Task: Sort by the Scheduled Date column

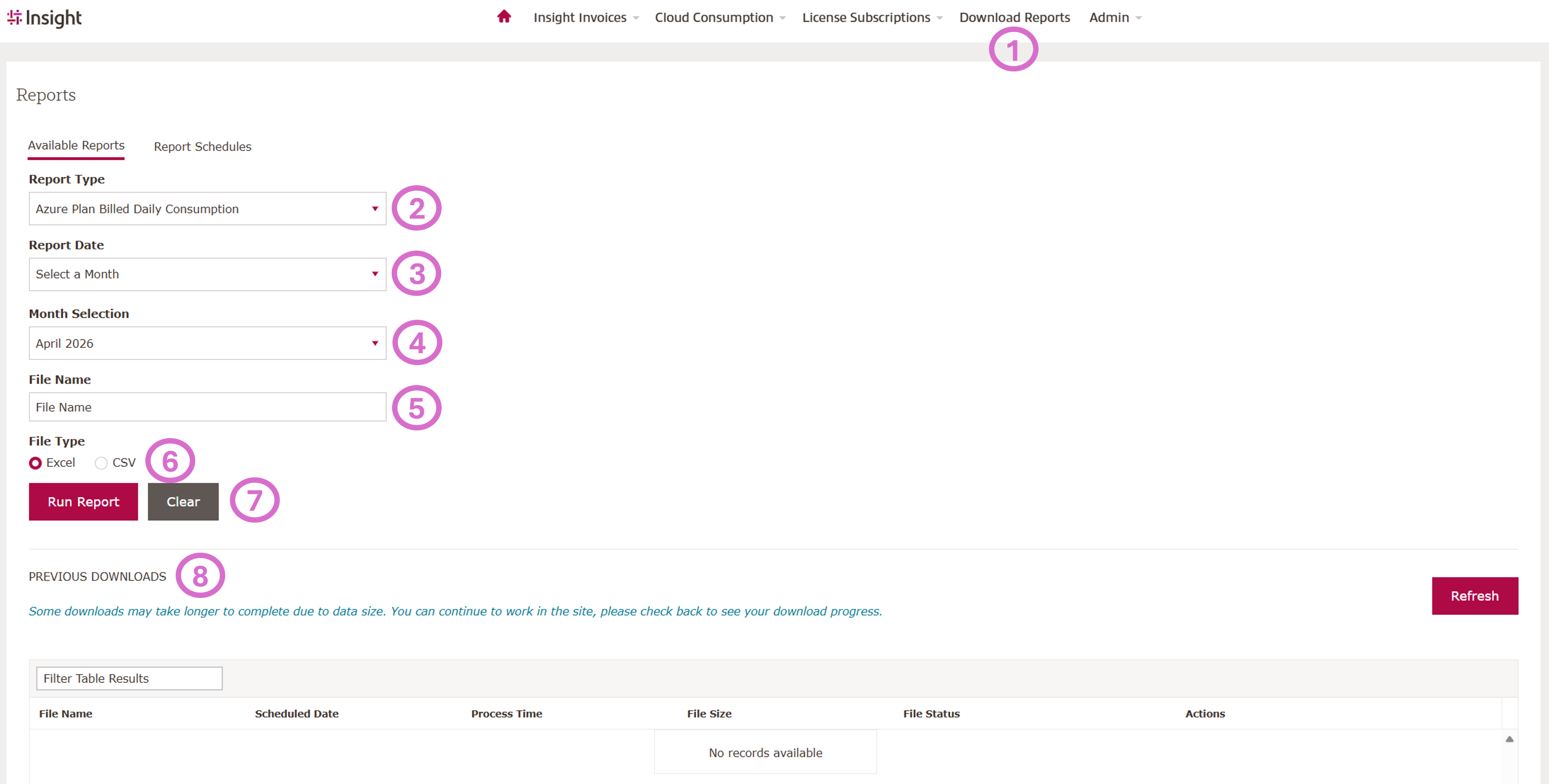Action: click(296, 714)
